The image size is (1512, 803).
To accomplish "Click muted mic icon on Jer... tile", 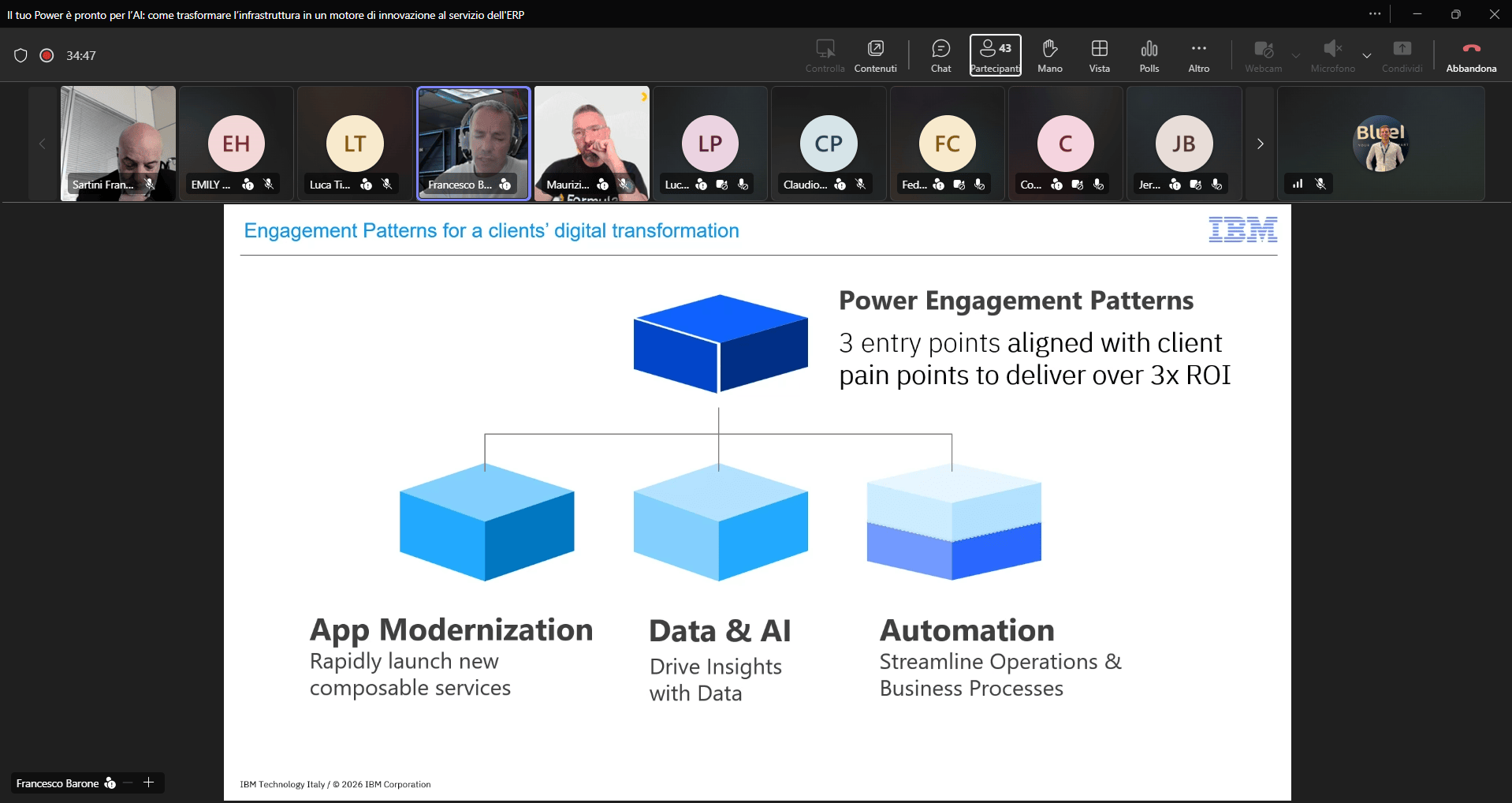I will [x=1217, y=185].
